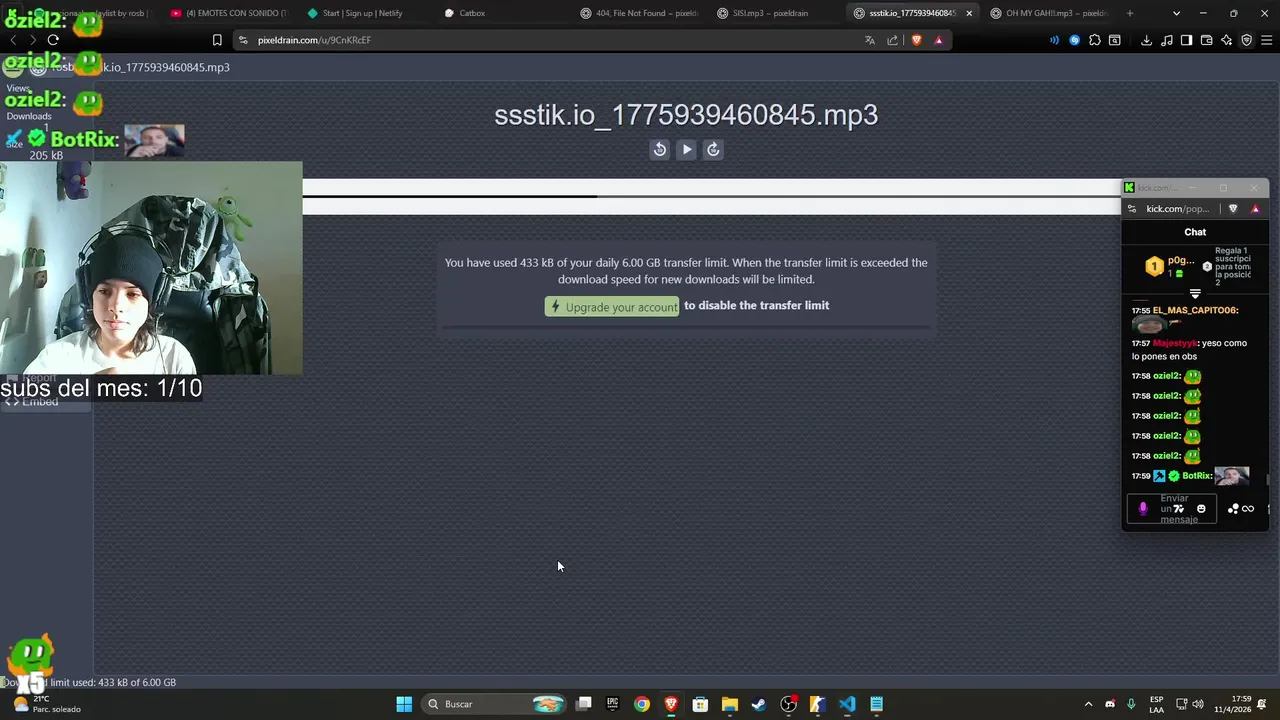1280x720 pixels.
Task: Skip backward in the audio player
Action: 659,149
